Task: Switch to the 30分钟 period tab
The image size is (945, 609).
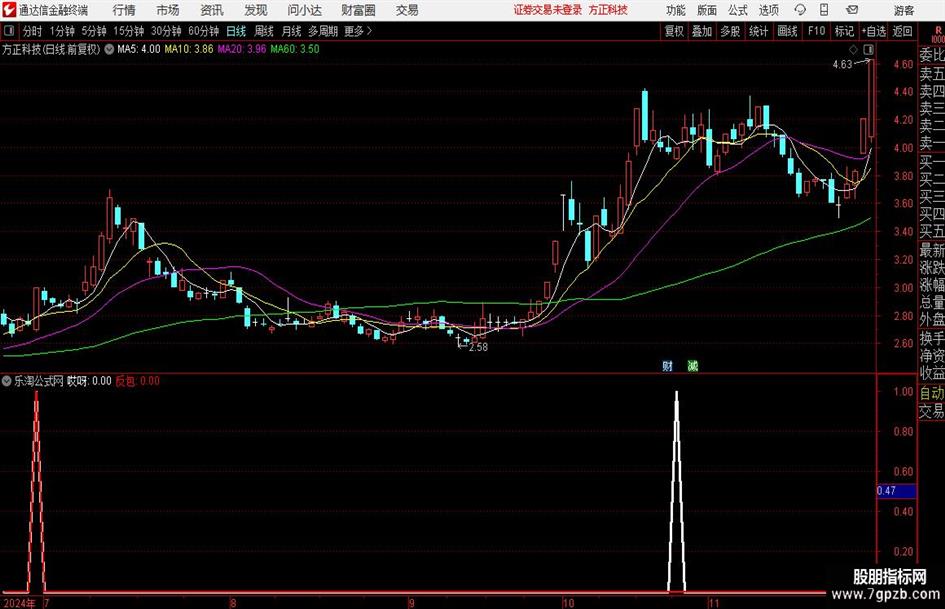Action: pos(166,31)
